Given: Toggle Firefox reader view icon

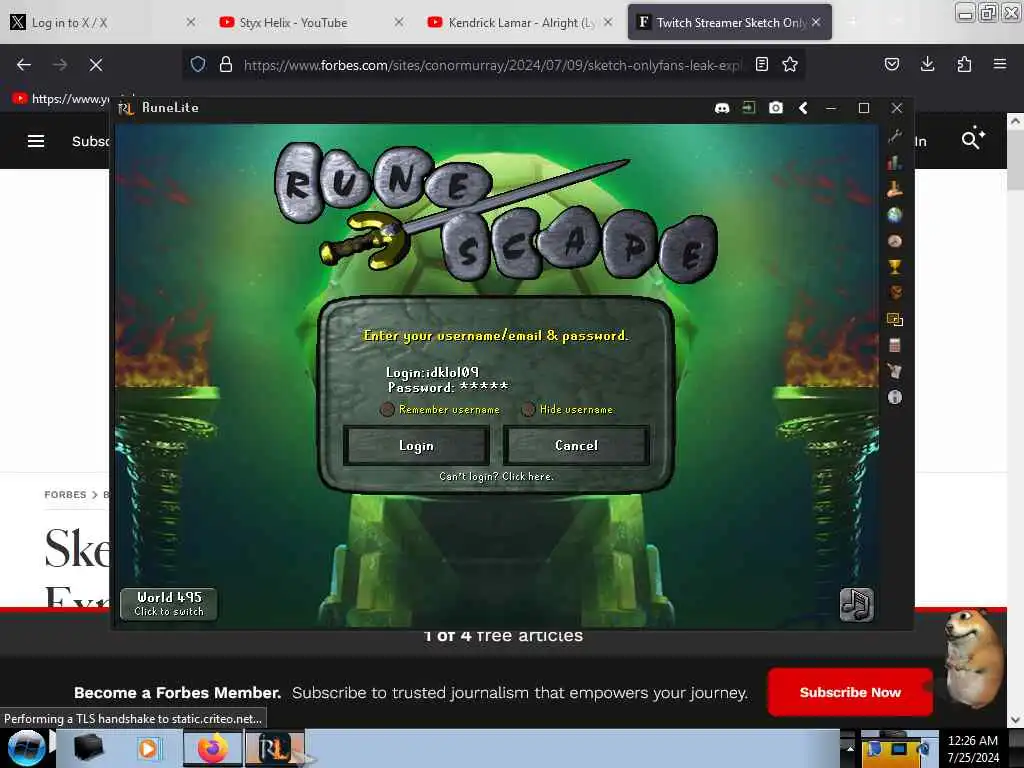Looking at the screenshot, I should [761, 65].
